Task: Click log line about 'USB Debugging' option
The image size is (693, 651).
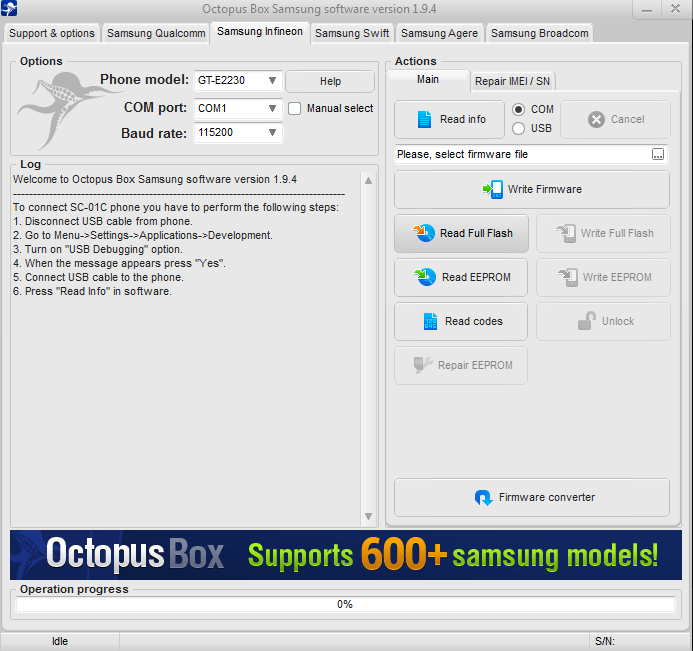Action: 98,249
